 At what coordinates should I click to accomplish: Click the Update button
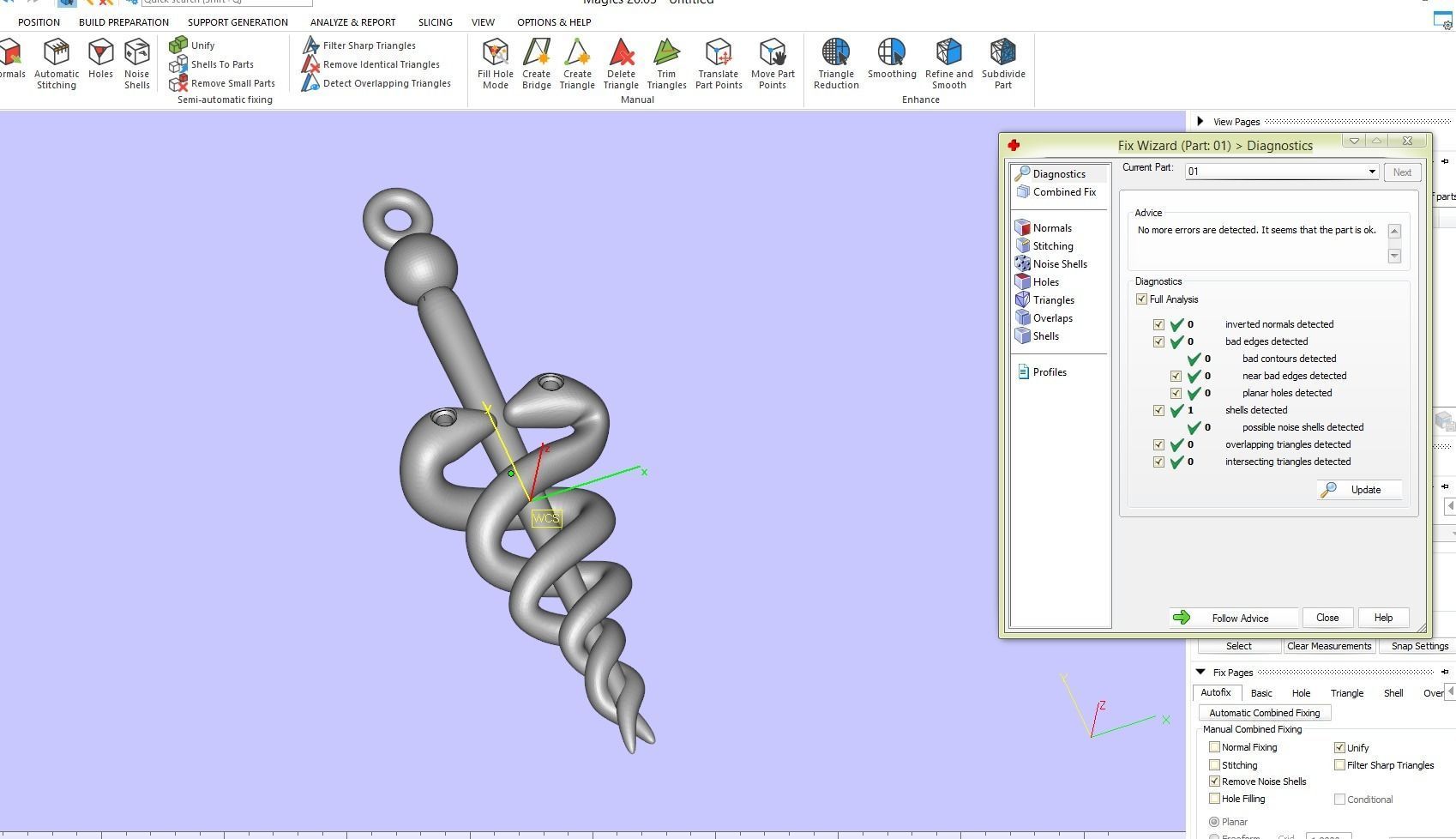(1359, 490)
